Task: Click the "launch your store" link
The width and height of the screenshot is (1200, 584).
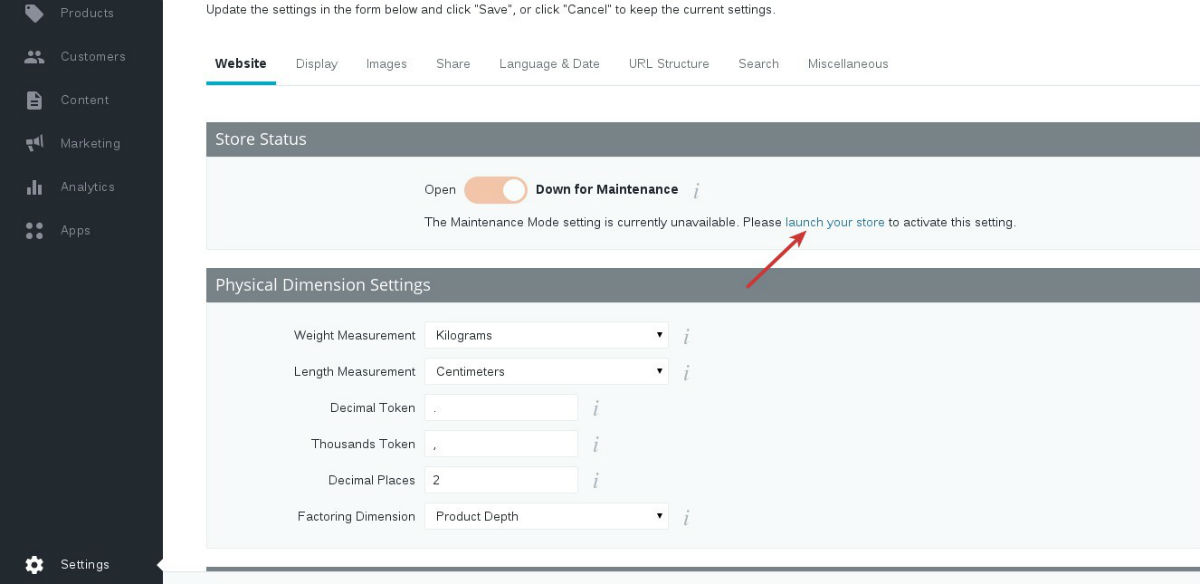Action: tap(835, 222)
